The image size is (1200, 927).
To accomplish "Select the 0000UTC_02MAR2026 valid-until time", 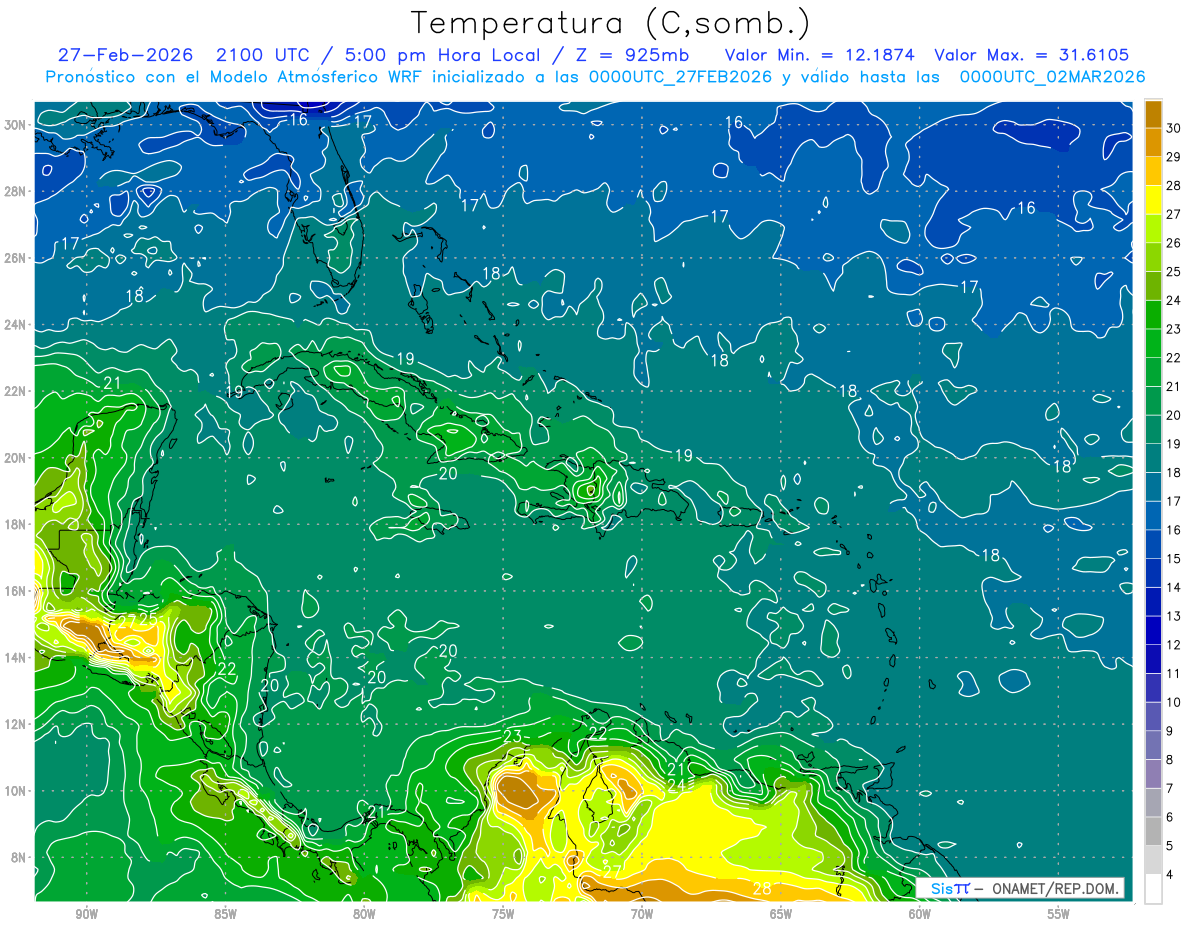I will point(1052,77).
